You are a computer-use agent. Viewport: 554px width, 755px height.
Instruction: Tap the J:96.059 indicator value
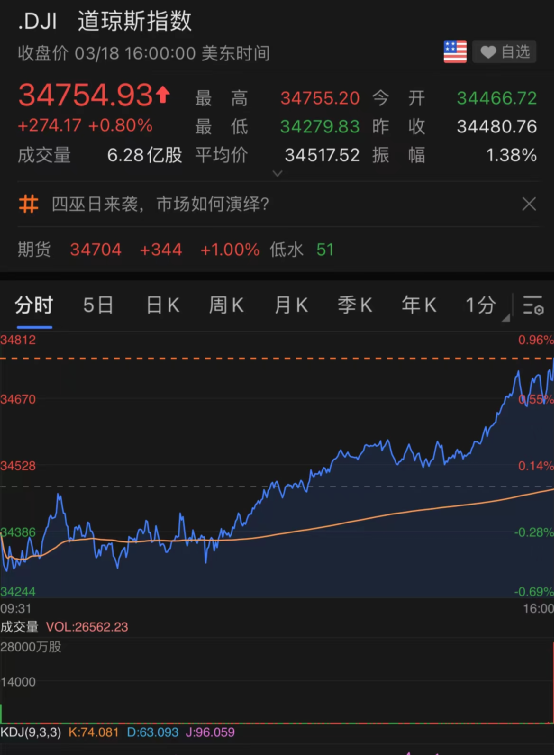pyautogui.click(x=210, y=732)
